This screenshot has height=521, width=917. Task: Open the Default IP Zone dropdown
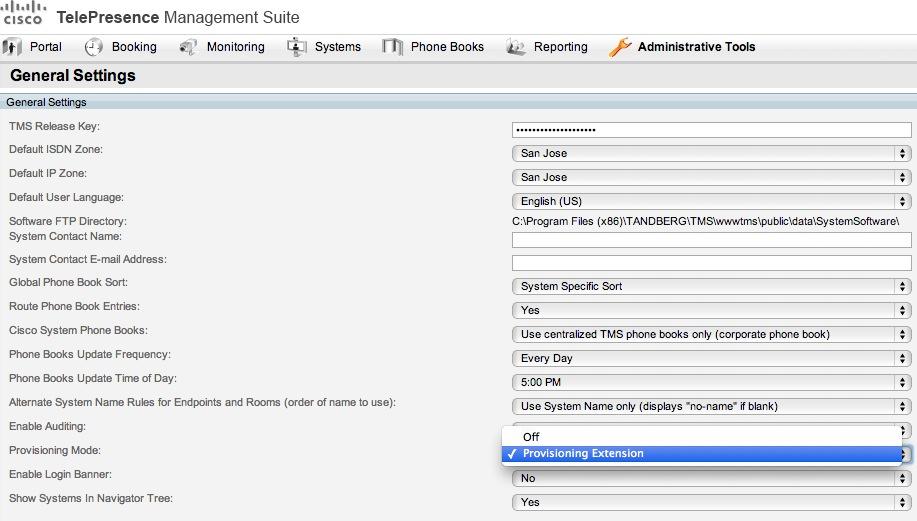[x=711, y=177]
